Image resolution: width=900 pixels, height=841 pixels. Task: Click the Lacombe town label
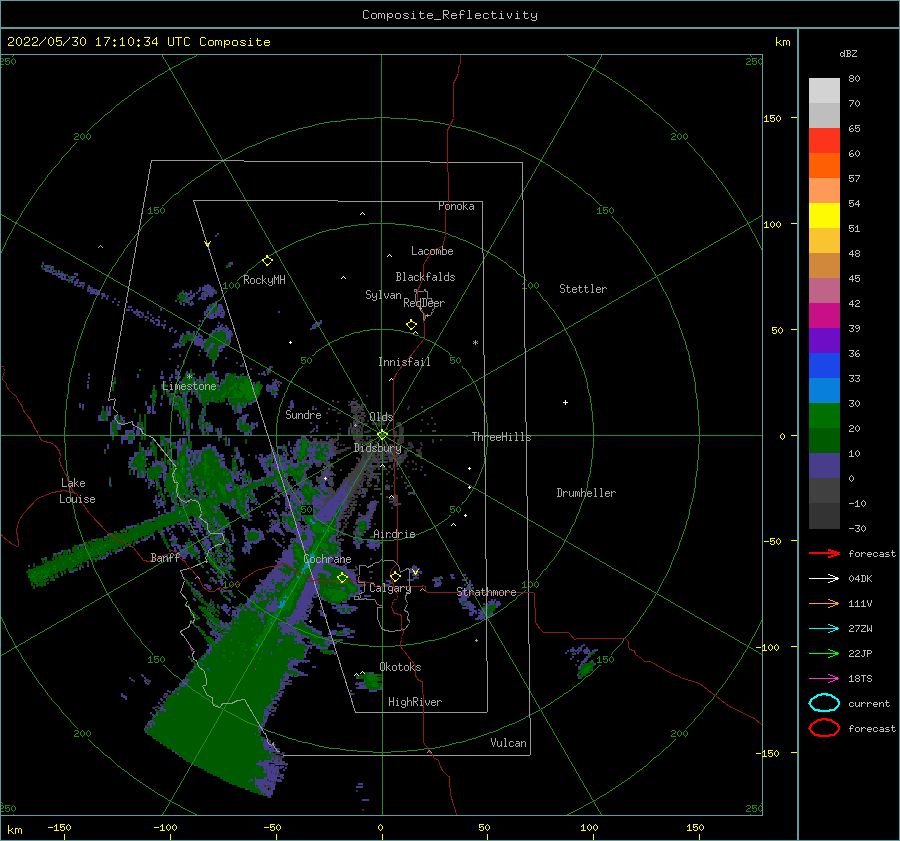[432, 251]
